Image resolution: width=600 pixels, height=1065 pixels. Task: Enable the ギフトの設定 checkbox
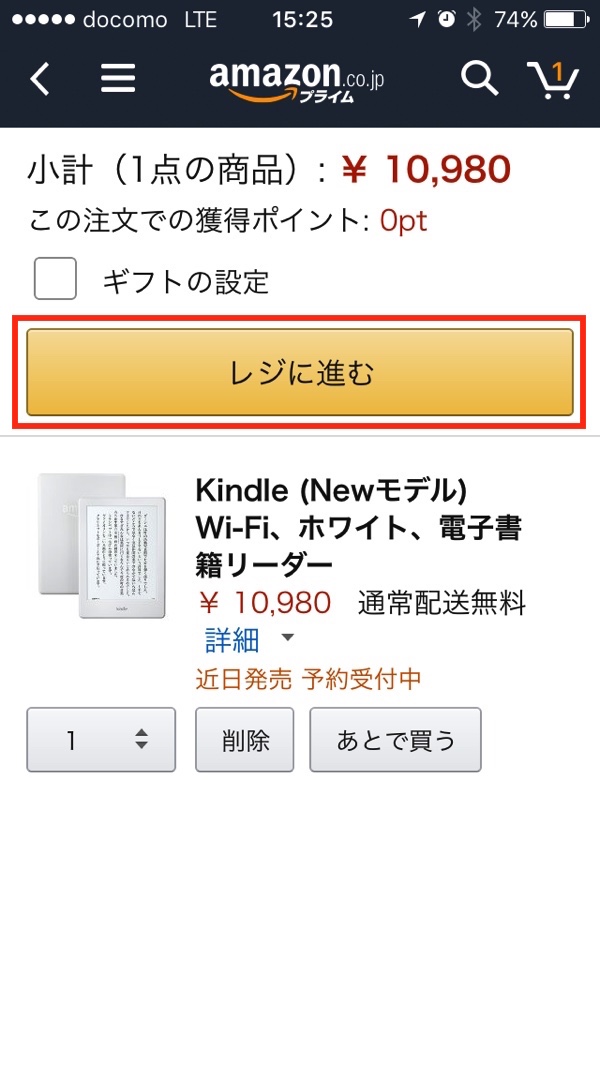(55, 279)
